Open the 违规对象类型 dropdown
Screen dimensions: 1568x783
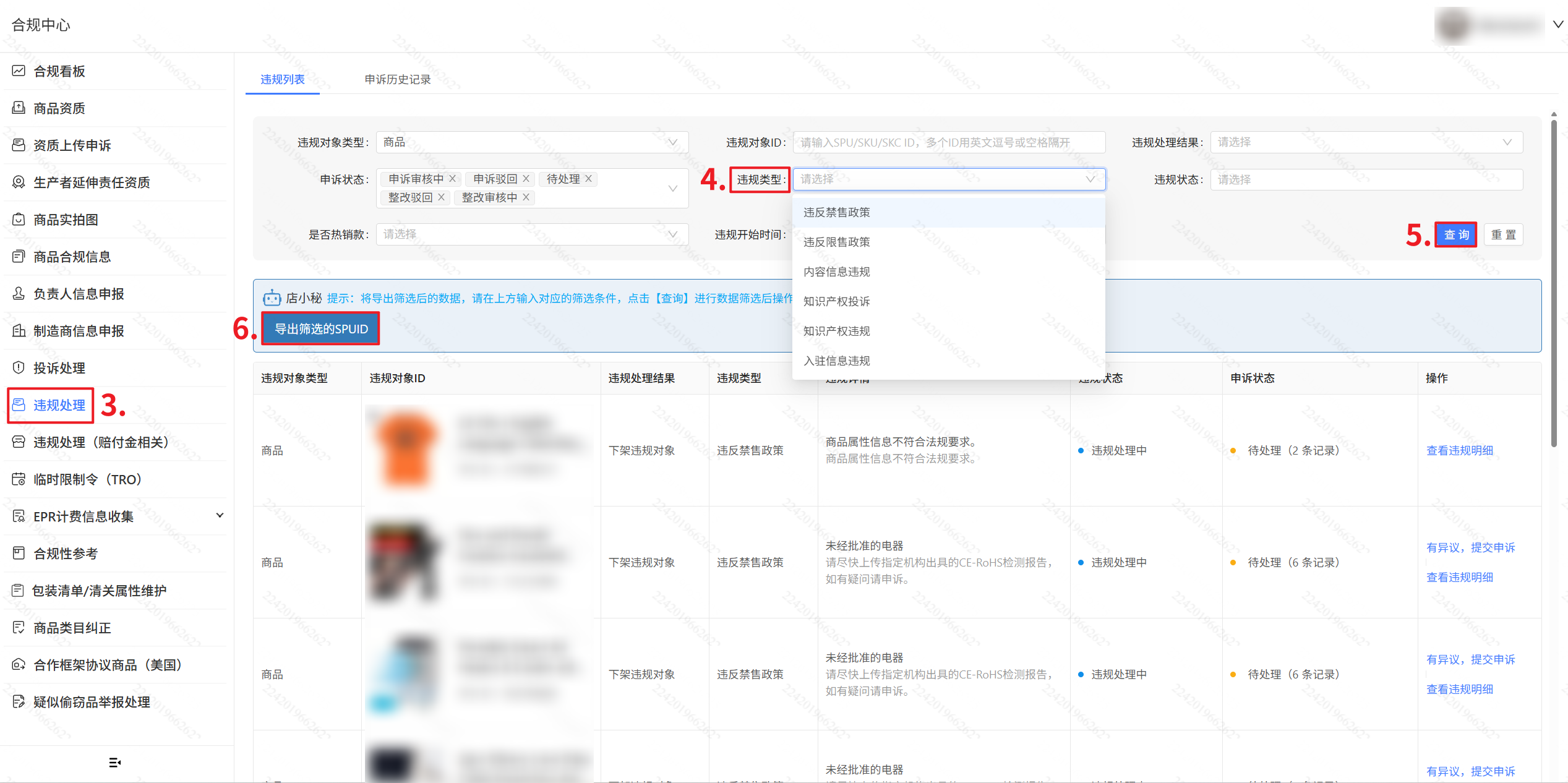pos(532,142)
